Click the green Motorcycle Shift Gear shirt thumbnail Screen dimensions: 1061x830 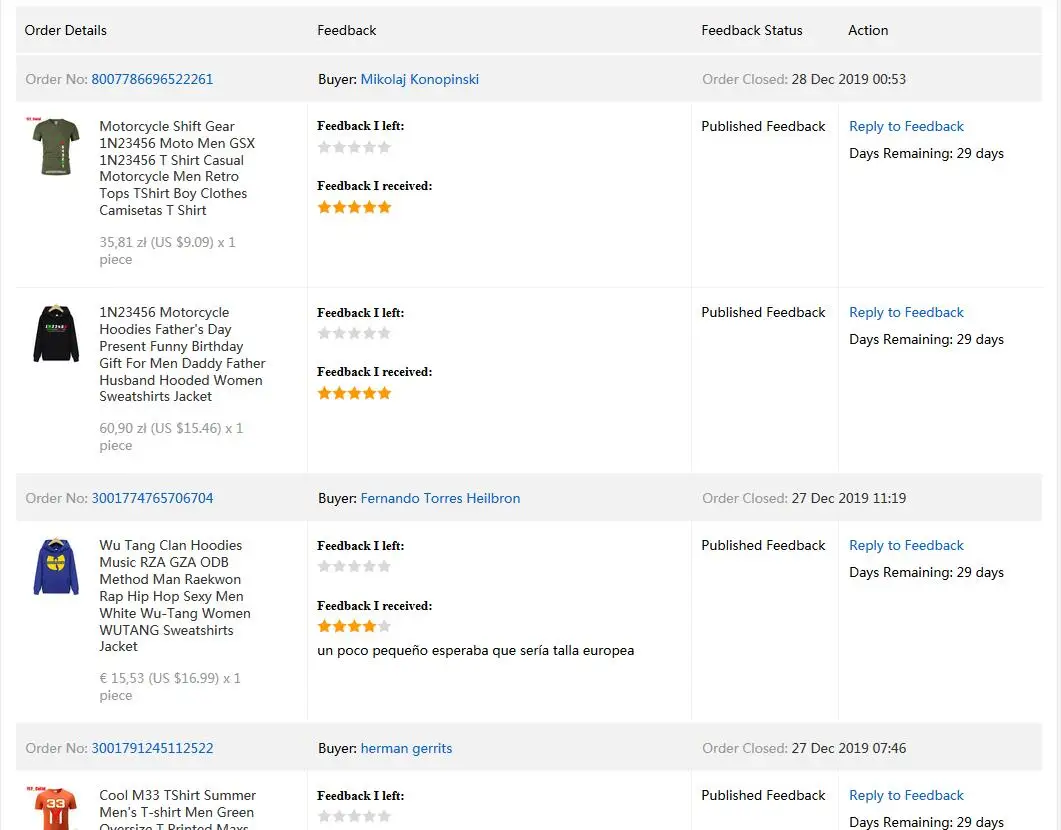click(x=56, y=146)
